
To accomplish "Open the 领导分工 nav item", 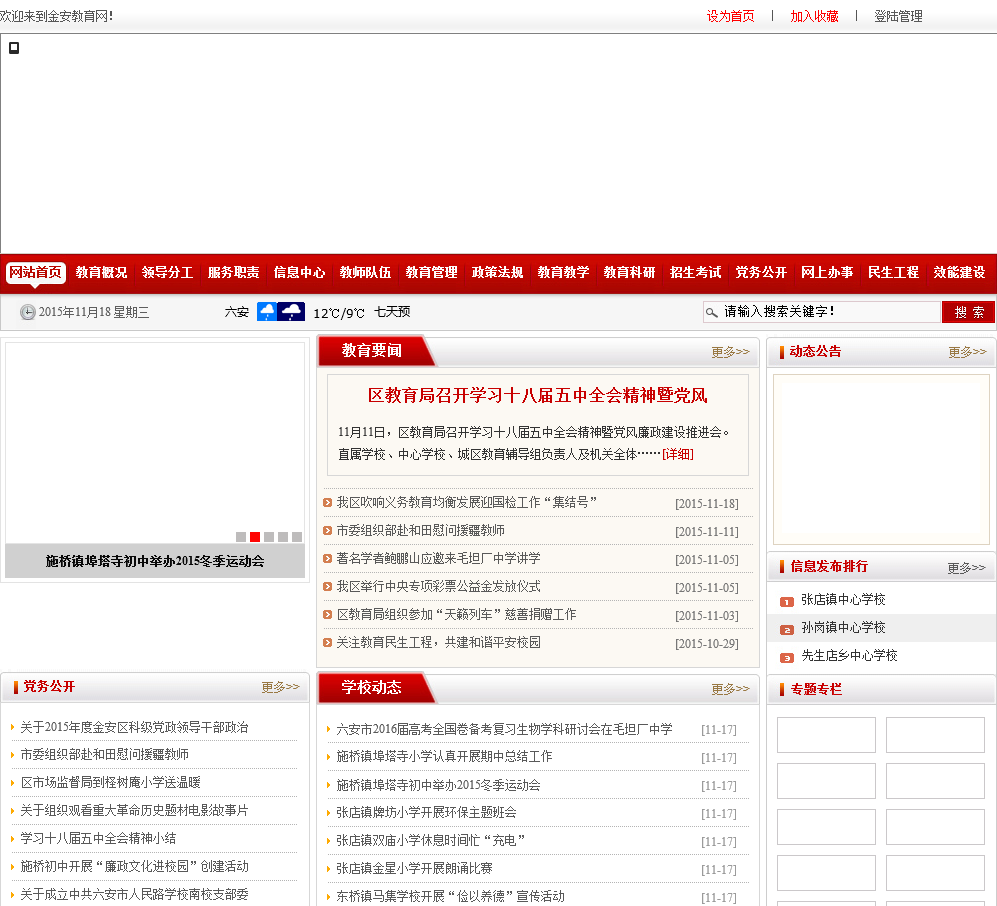I will coord(168,273).
